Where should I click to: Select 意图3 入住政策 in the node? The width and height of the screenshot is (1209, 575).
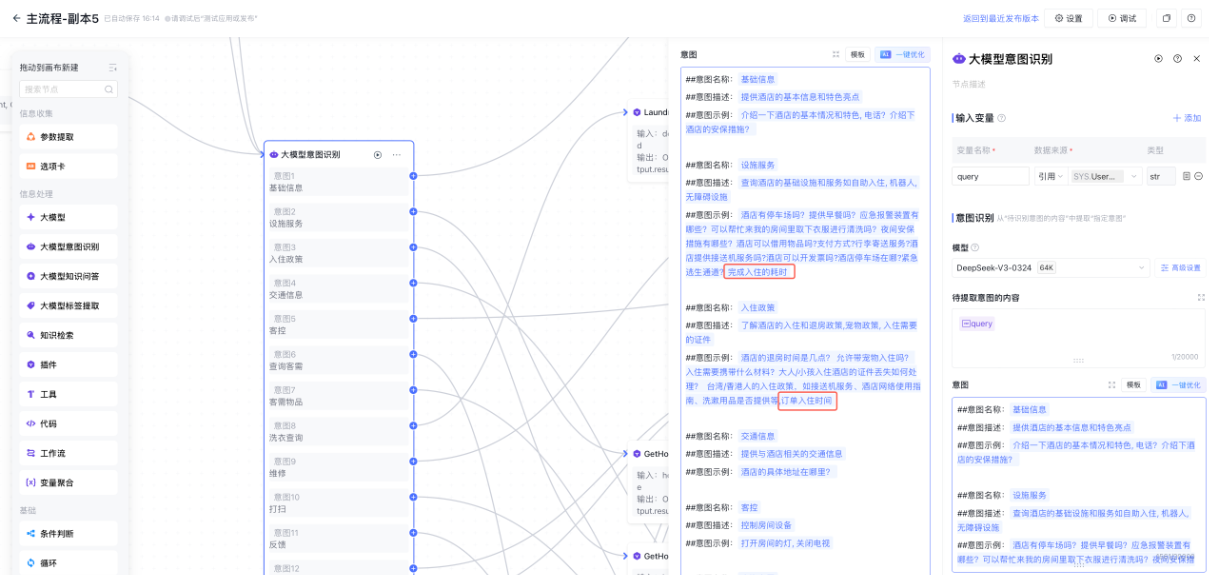[x=338, y=253]
